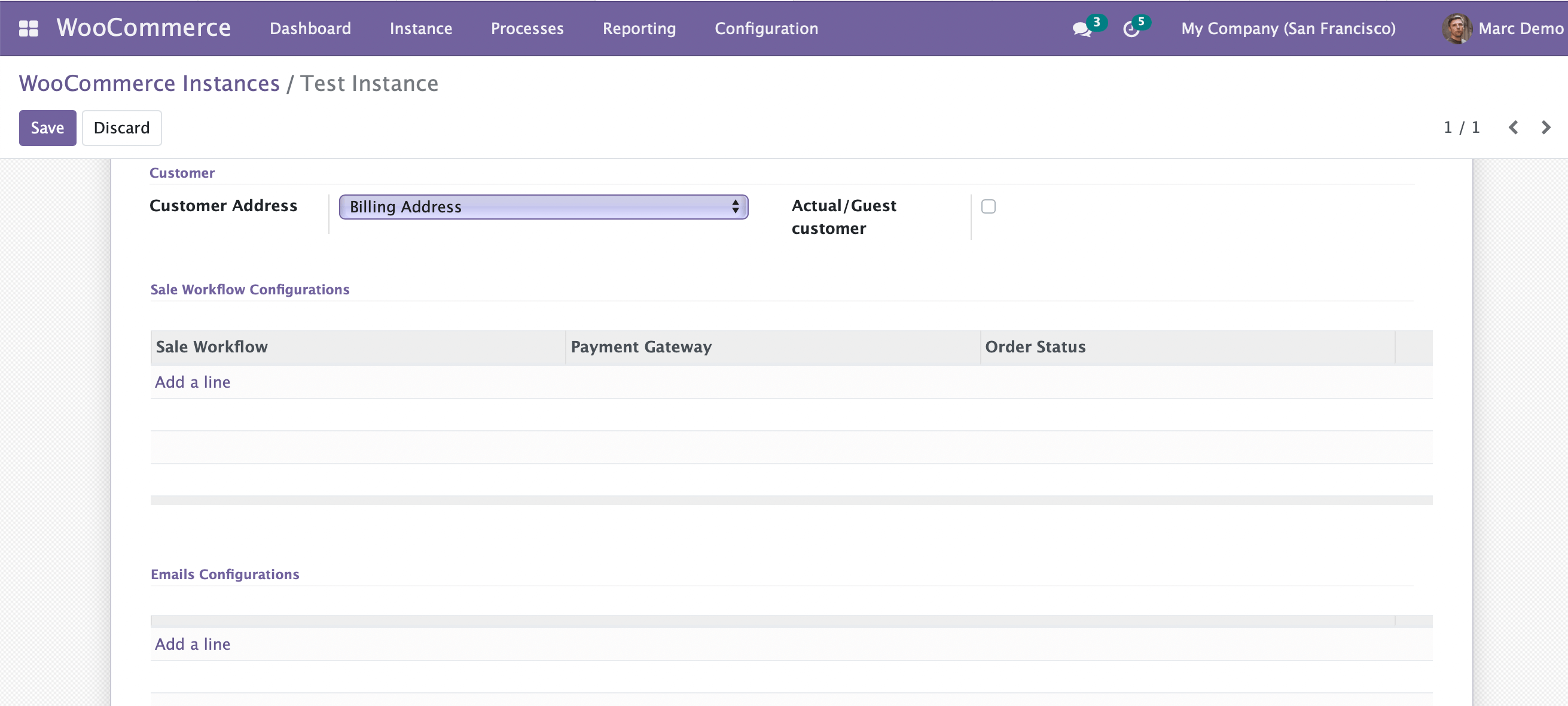Click Marc Demo user avatar
1568x706 pixels.
click(x=1456, y=29)
